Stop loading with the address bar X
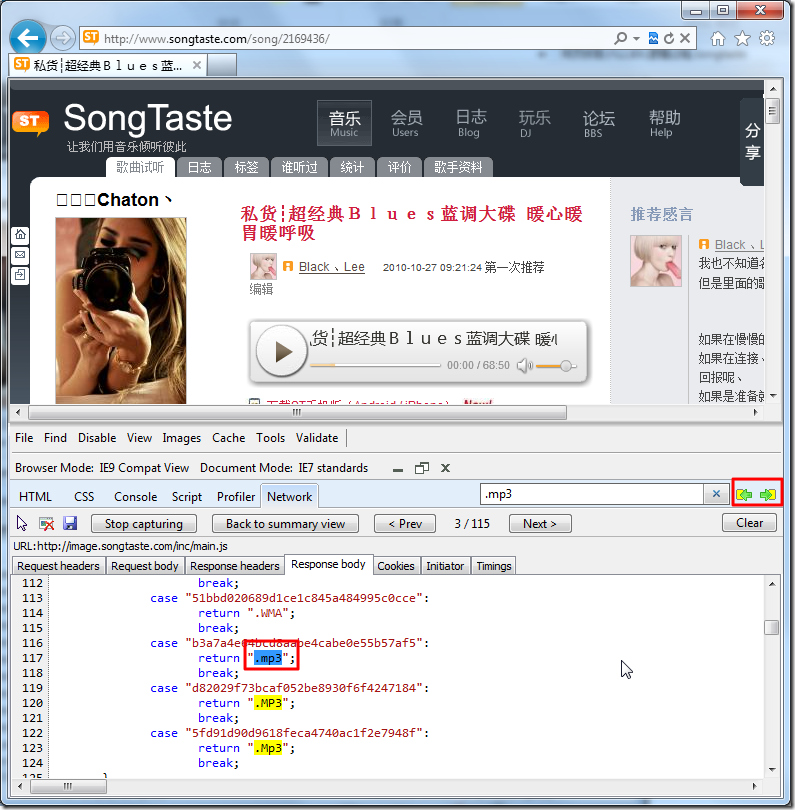 (685, 38)
